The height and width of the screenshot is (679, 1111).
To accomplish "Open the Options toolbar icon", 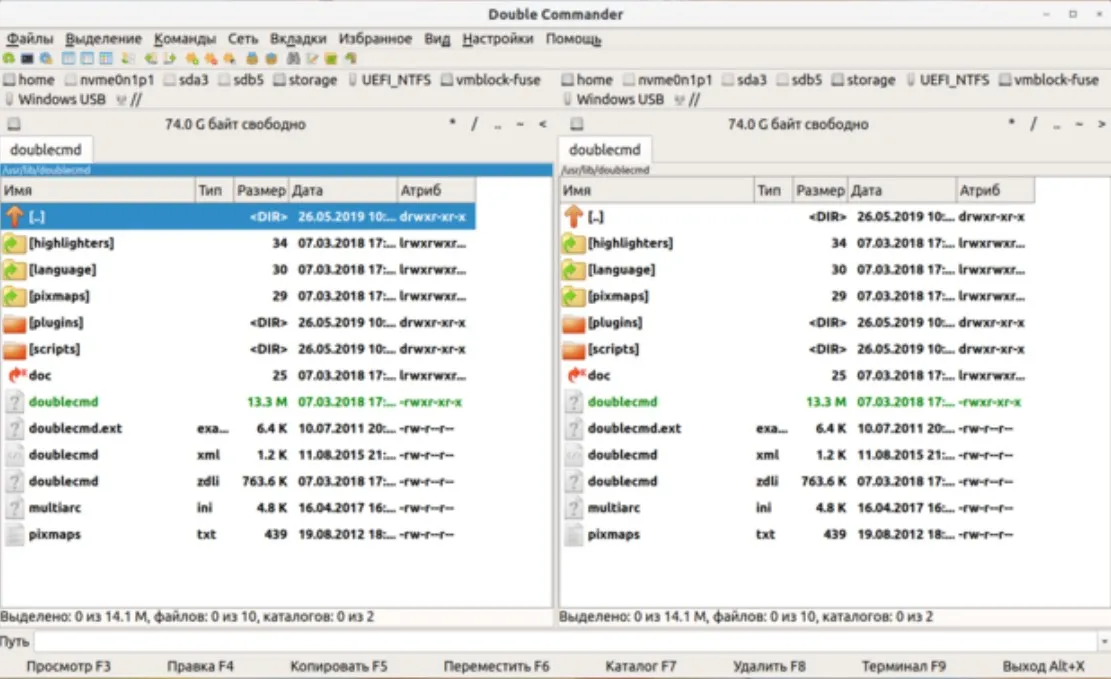I will pos(46,58).
